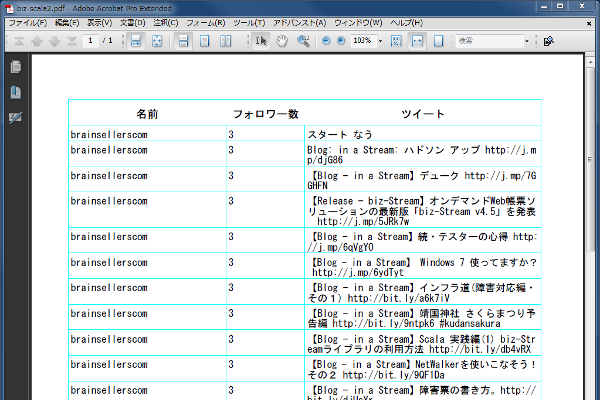Click follower count 3 in Windows 7 row
The image size is (600, 400).
pos(231,262)
